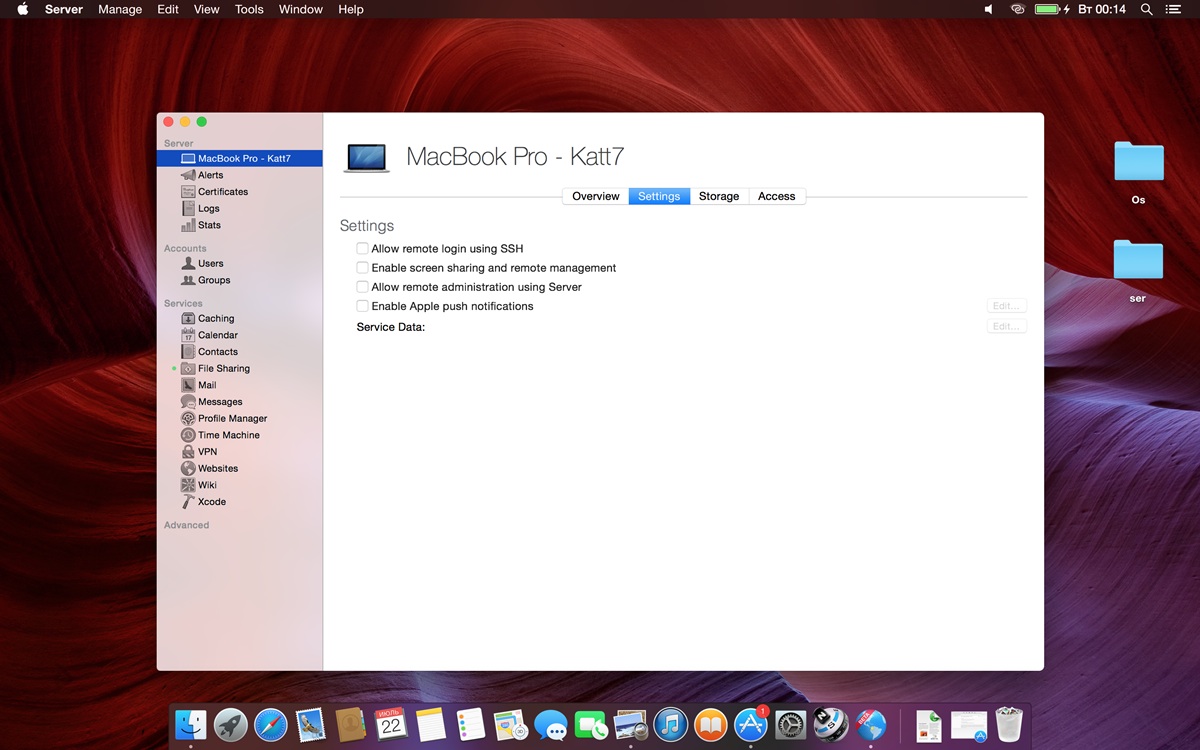Open Spotlight search magnifier
This screenshot has width=1200, height=750.
pos(1147,9)
